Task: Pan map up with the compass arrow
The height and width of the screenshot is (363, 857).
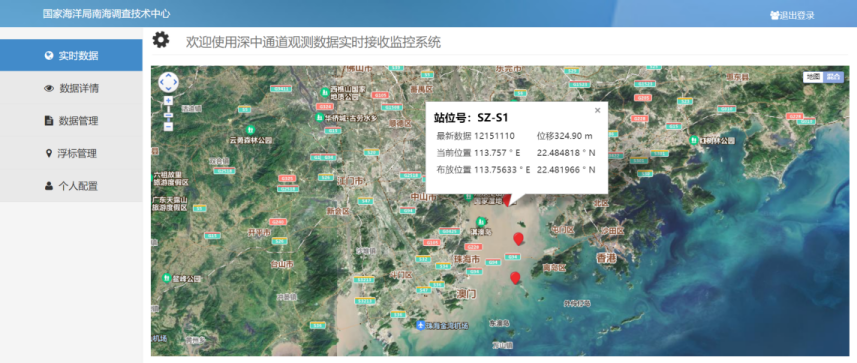Action: pyautogui.click(x=168, y=76)
